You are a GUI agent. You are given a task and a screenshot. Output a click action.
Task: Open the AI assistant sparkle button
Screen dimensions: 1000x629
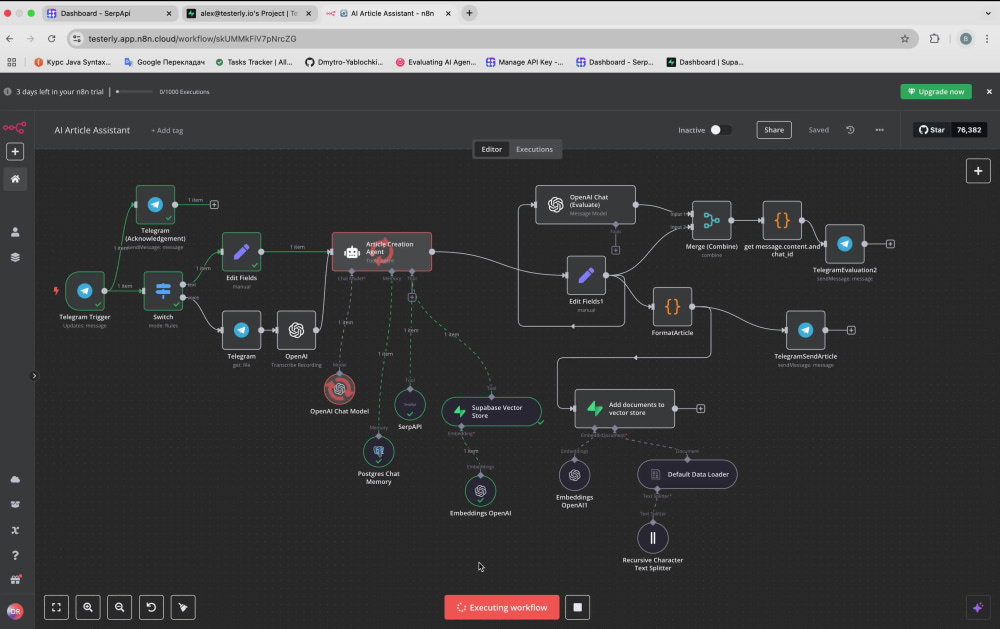978,607
